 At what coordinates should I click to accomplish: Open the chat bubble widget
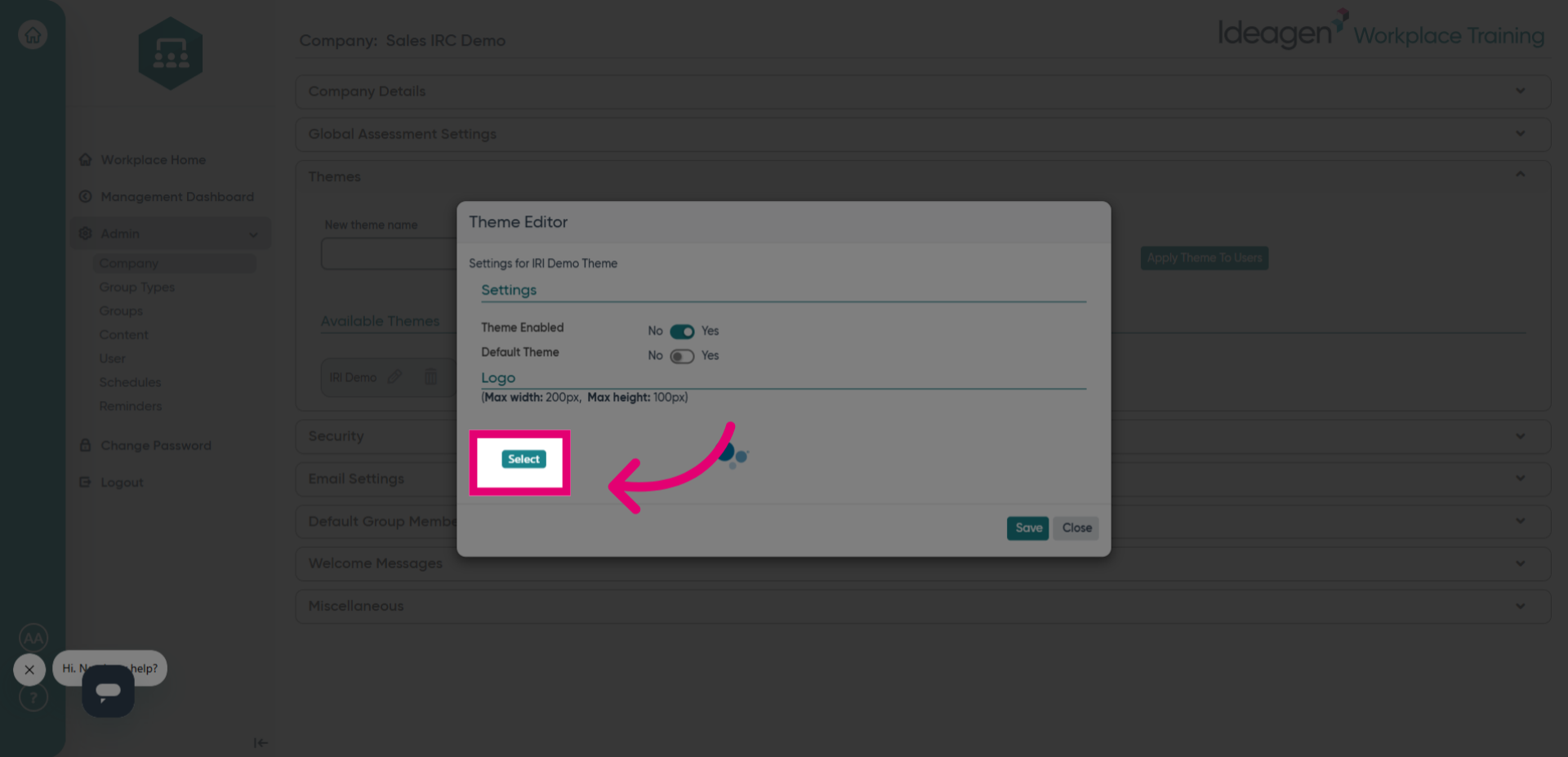coord(108,691)
